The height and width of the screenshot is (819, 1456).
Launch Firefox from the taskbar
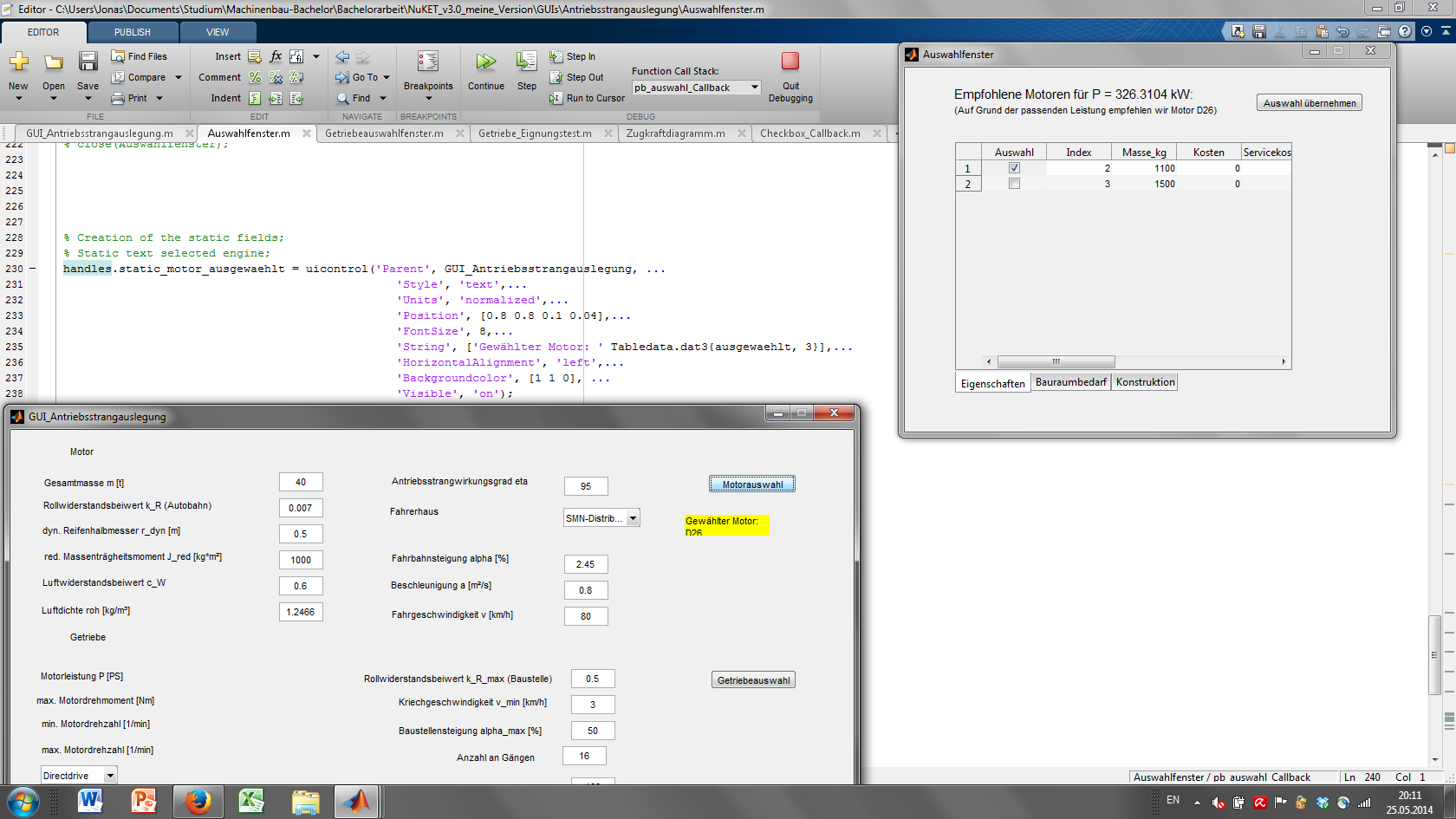coord(198,802)
